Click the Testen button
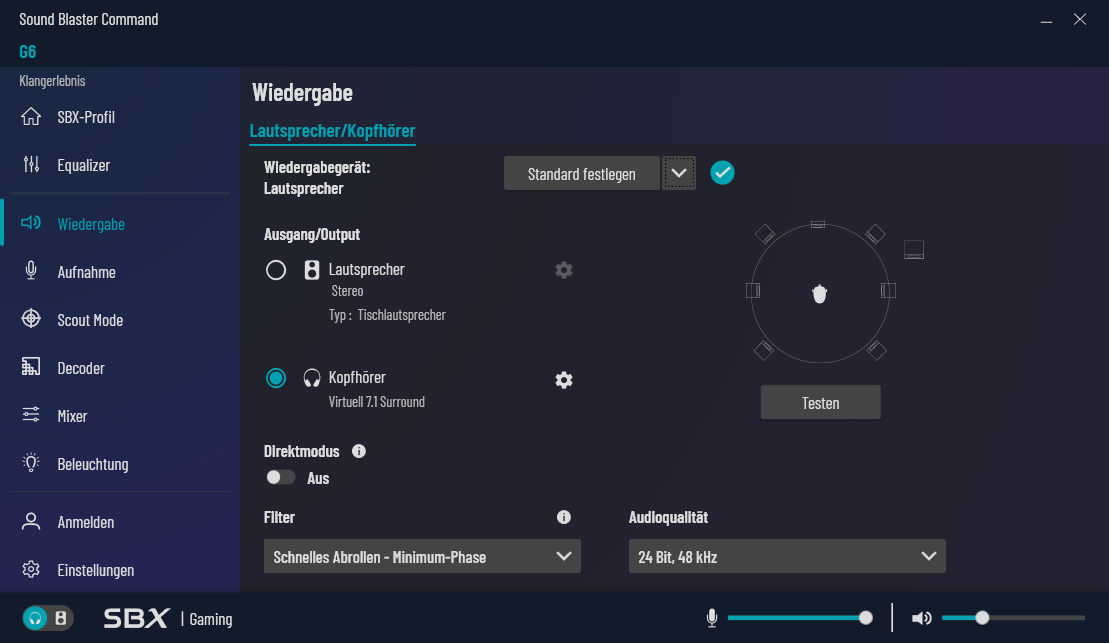The width and height of the screenshot is (1109, 643). [820, 402]
